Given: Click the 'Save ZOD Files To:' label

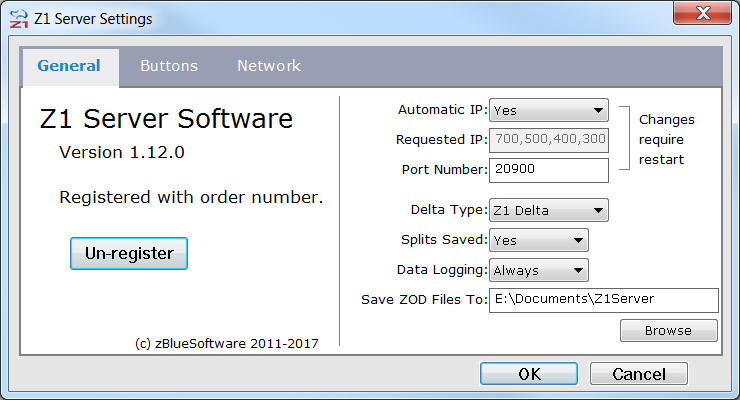Looking at the screenshot, I should click(x=424, y=300).
